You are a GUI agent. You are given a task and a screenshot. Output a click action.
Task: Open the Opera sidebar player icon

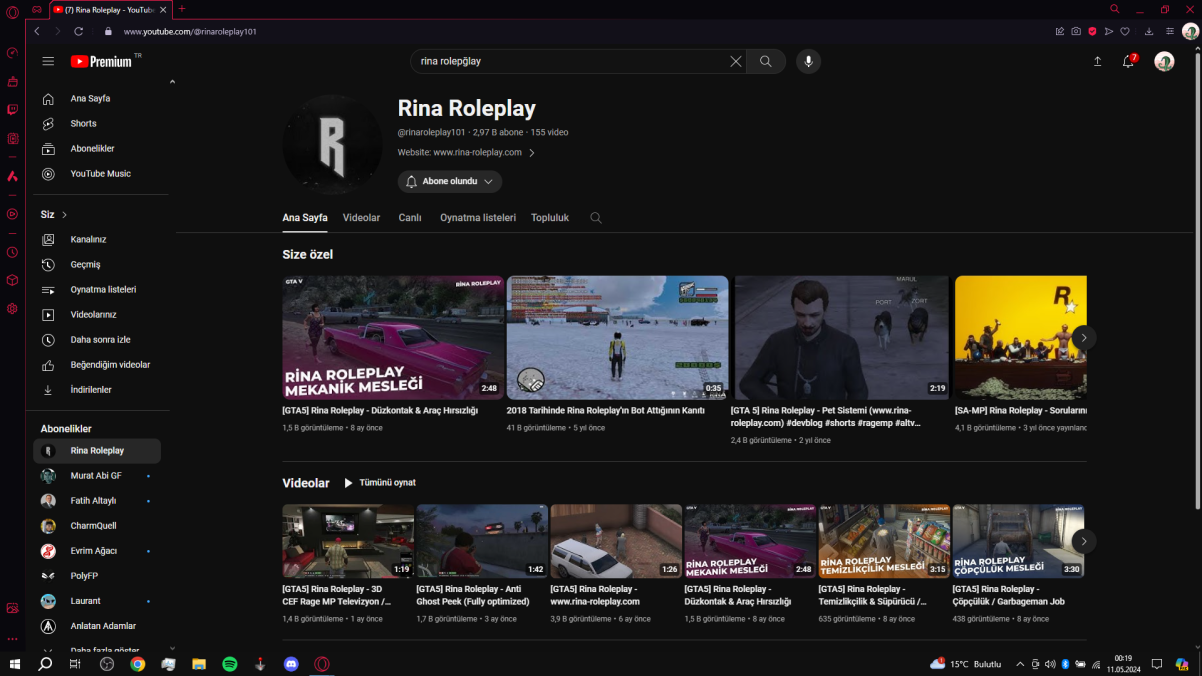pos(12,213)
